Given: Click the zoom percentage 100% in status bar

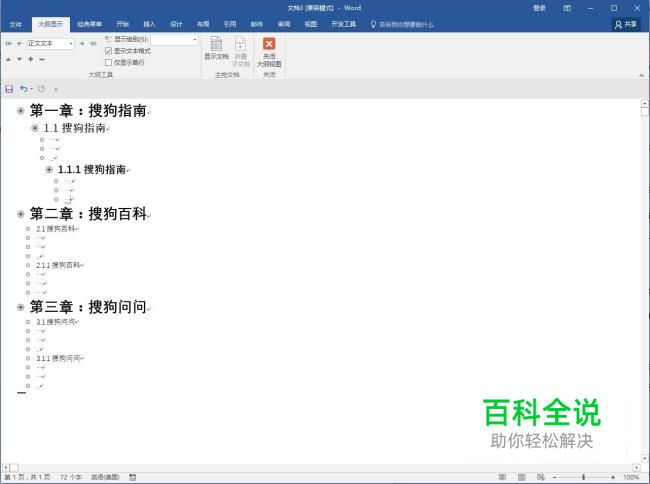Looking at the screenshot, I should (x=631, y=477).
